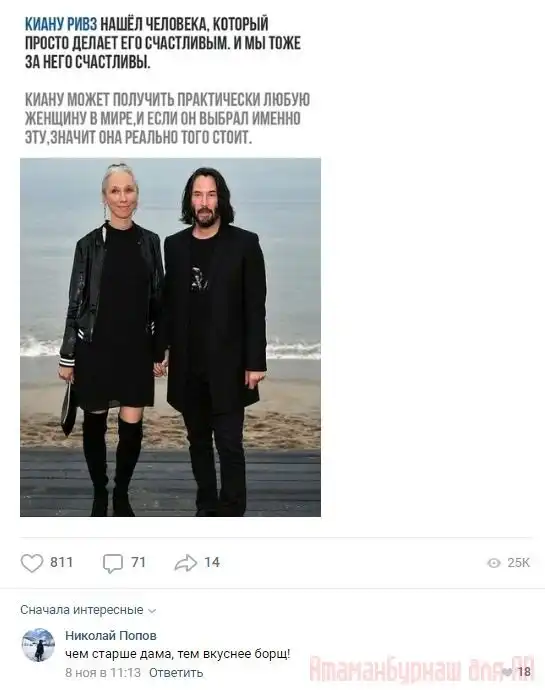Open the comment timestamp 8 ноя в 11:13
Viewport: 545px width, 690px height.
tap(103, 672)
